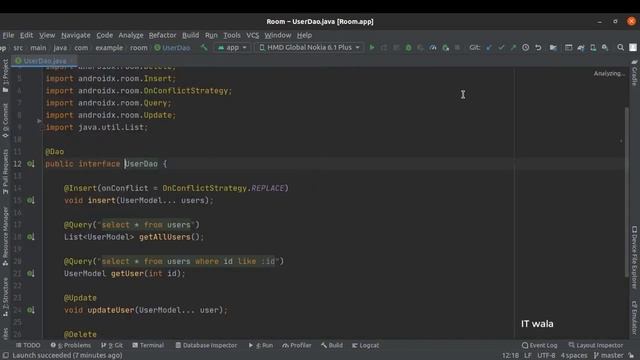Open the Structure sidebar tab
The width and height of the screenshot is (640, 360).
pos(5,297)
